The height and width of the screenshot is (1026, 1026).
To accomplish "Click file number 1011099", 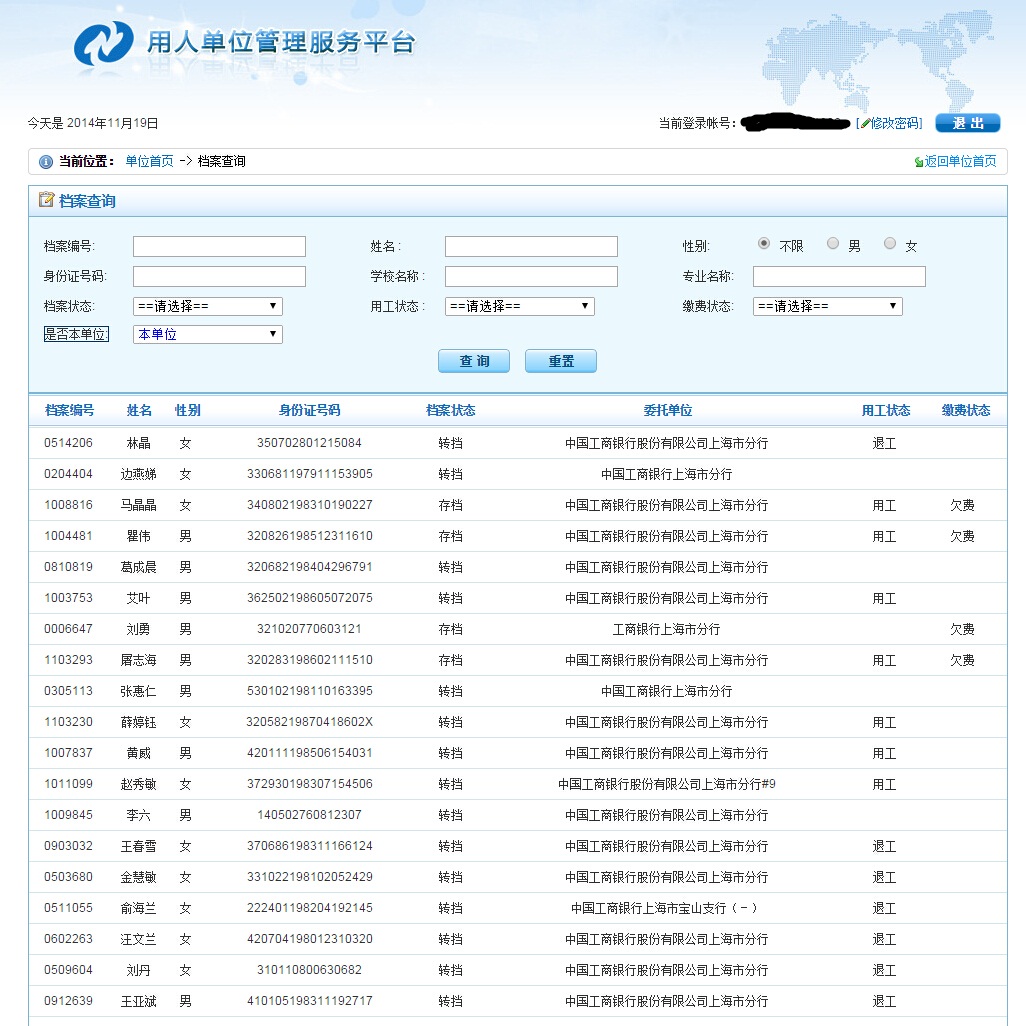I will click(x=69, y=784).
